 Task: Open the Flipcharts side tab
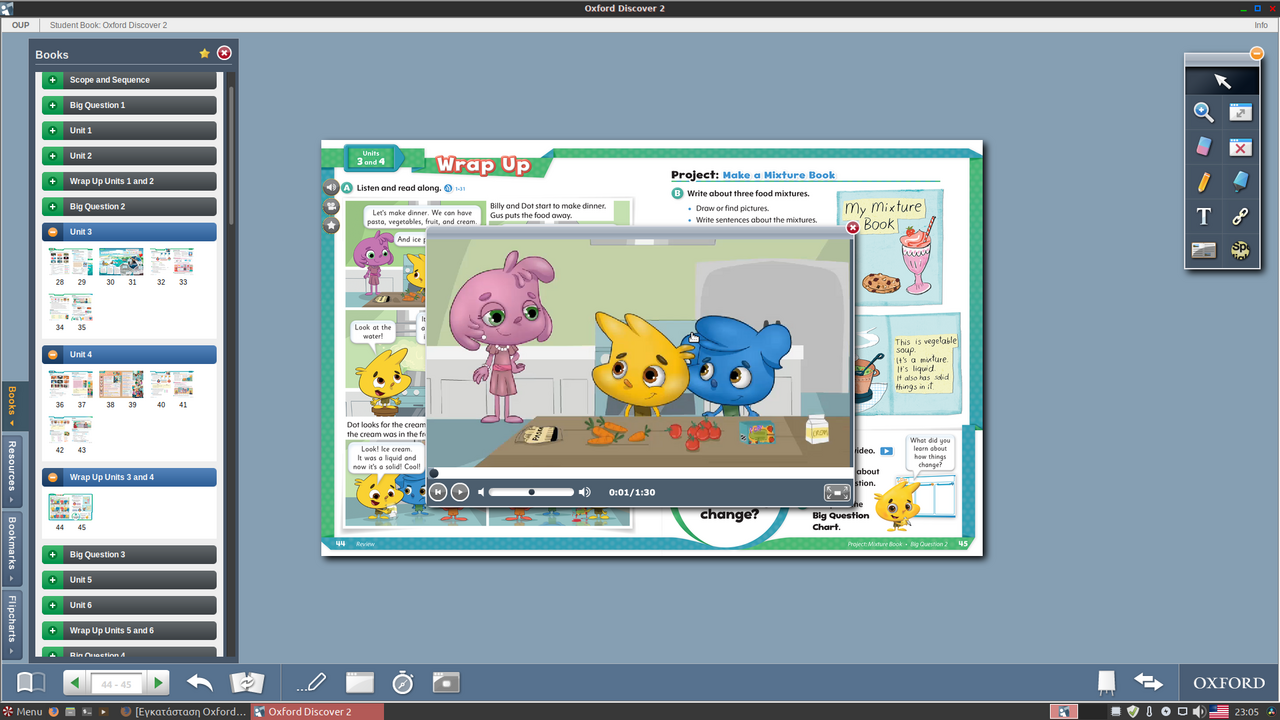(x=12, y=623)
